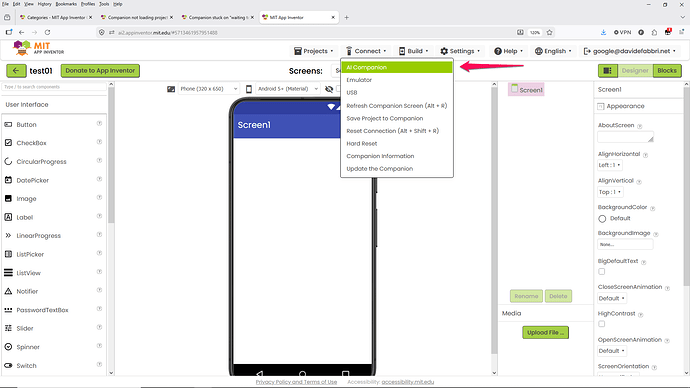Select the Spinner component icon

pyautogui.click(x=8, y=347)
